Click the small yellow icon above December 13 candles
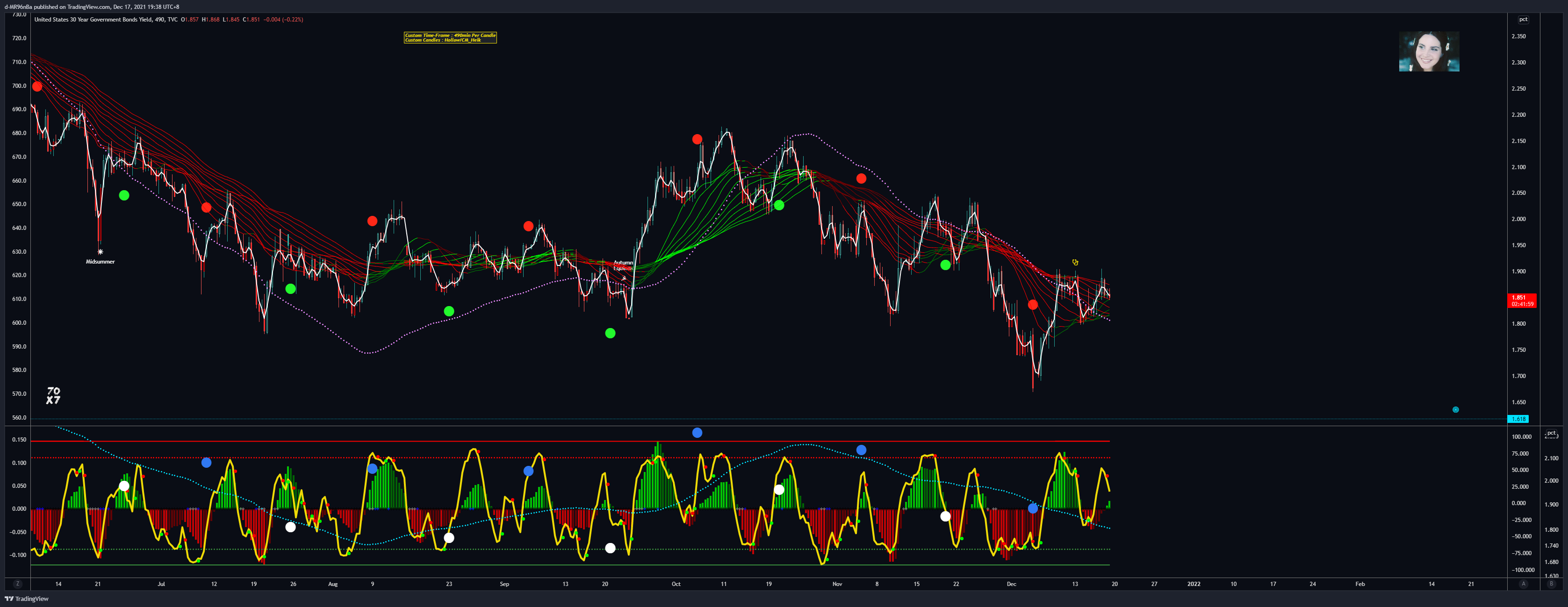 [x=1075, y=262]
